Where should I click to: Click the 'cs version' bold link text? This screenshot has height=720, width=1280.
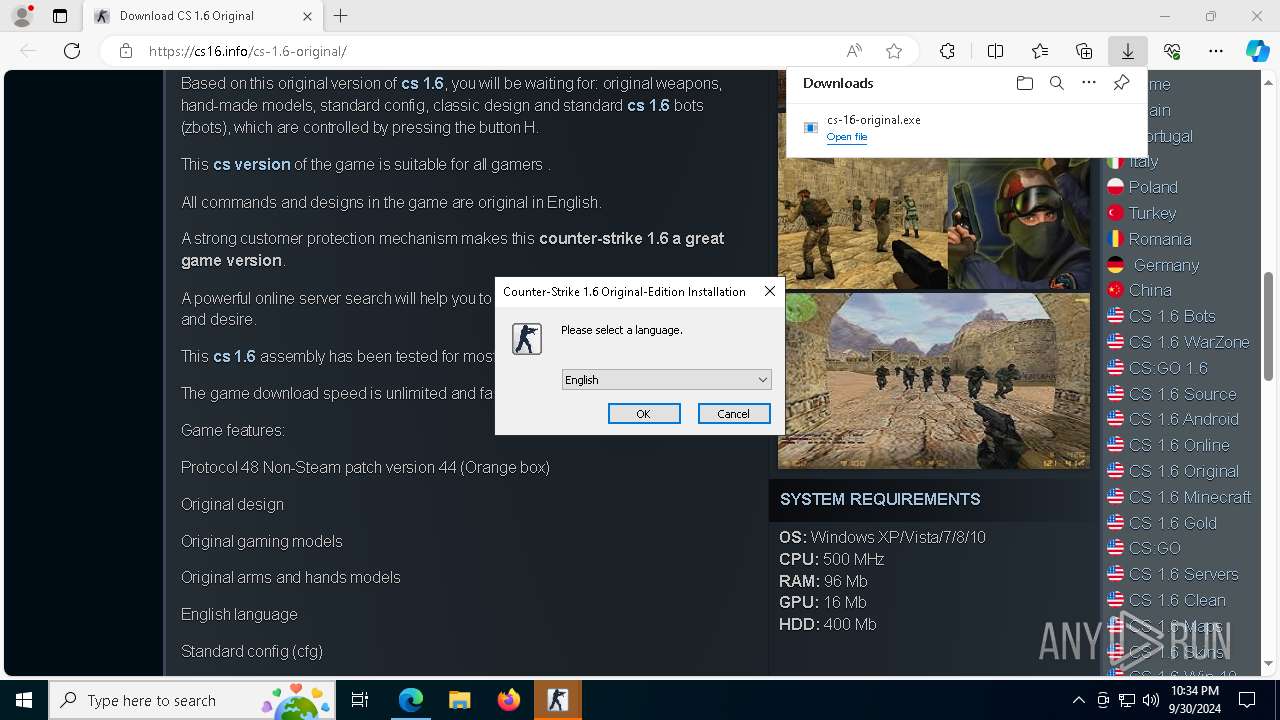(x=251, y=164)
